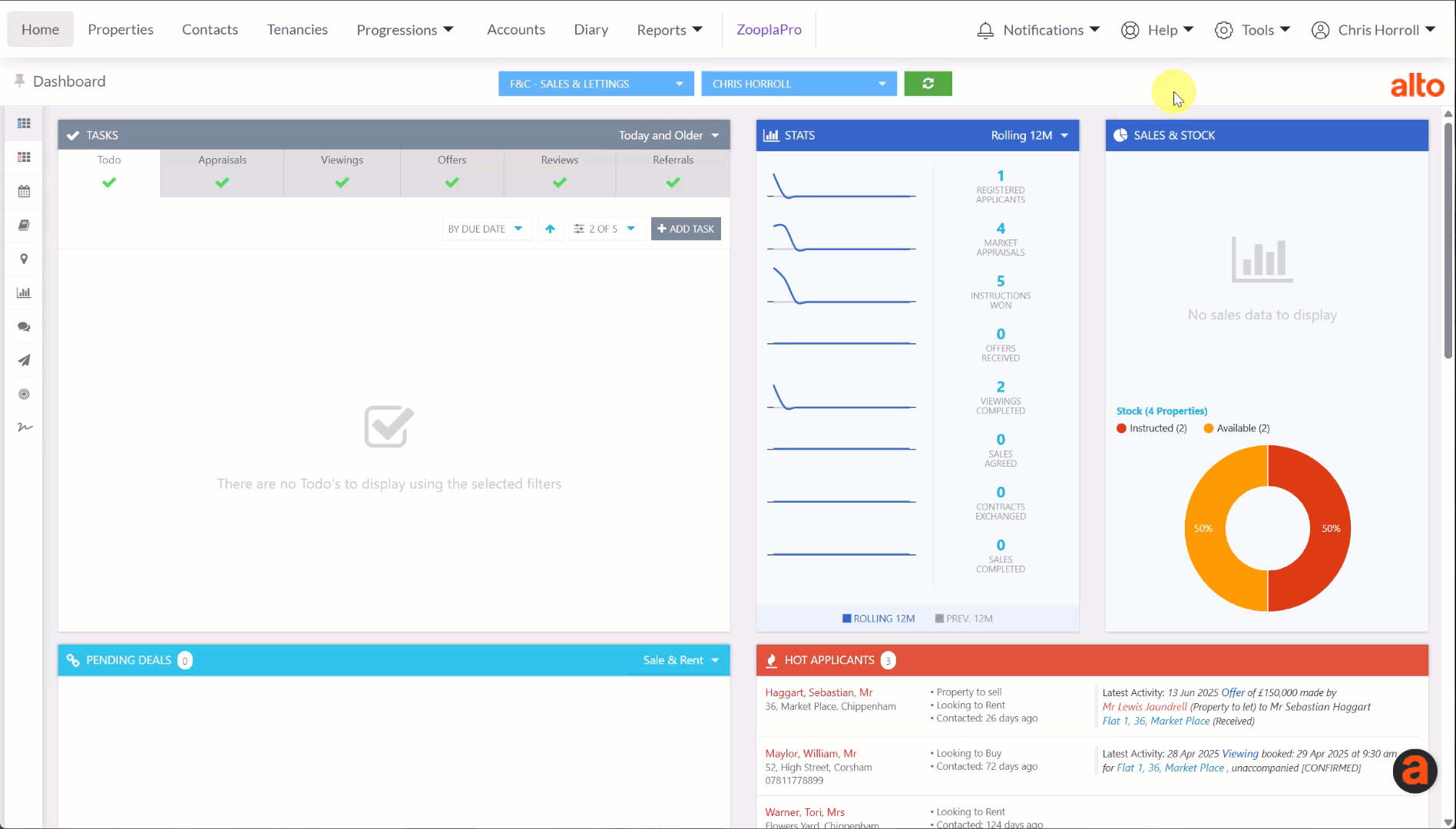This screenshot has width=1456, height=829.
Task: Click the calendar icon in the left sidebar
Action: point(24,192)
